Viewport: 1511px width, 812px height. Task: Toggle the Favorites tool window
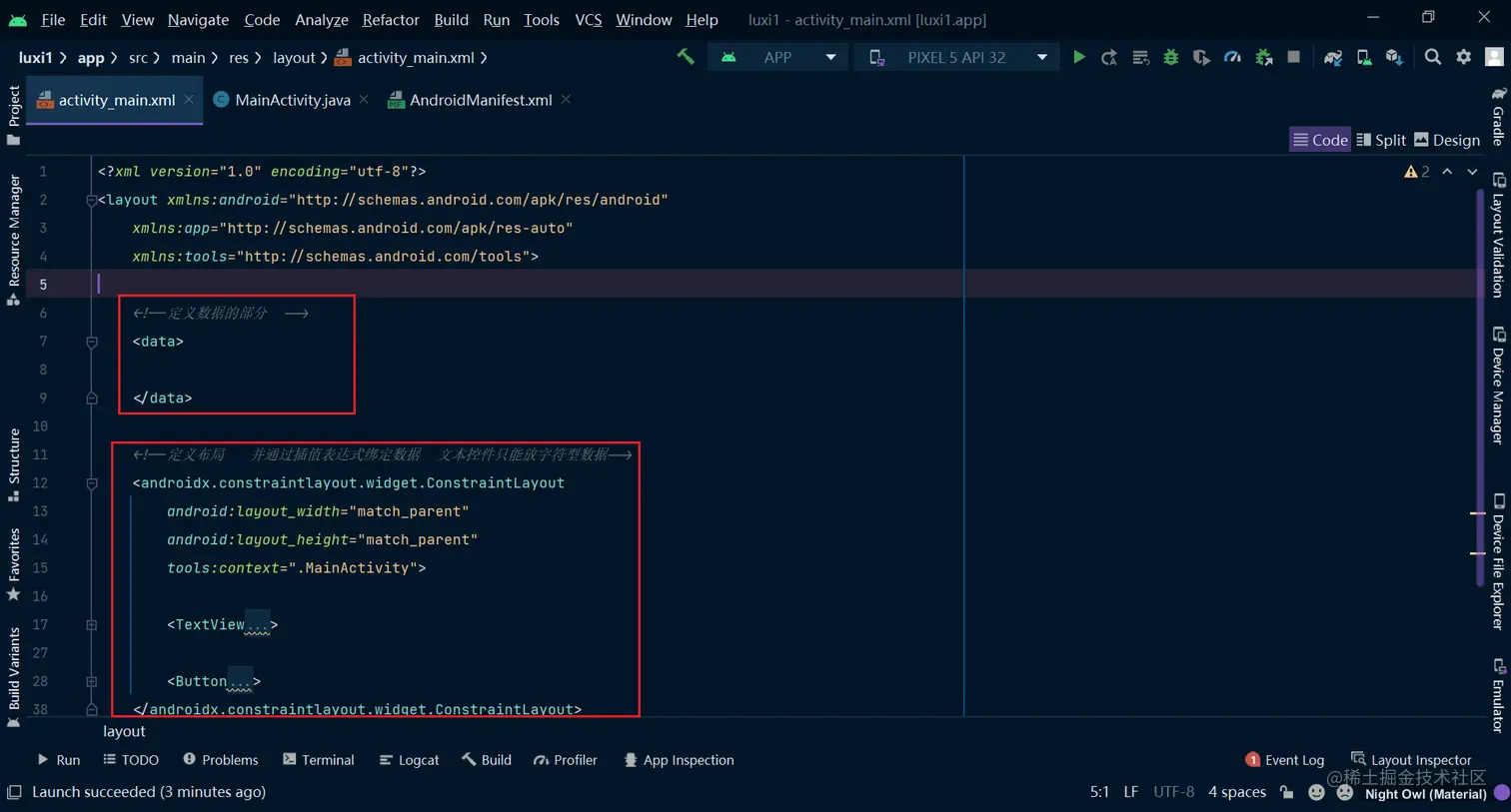[x=14, y=564]
